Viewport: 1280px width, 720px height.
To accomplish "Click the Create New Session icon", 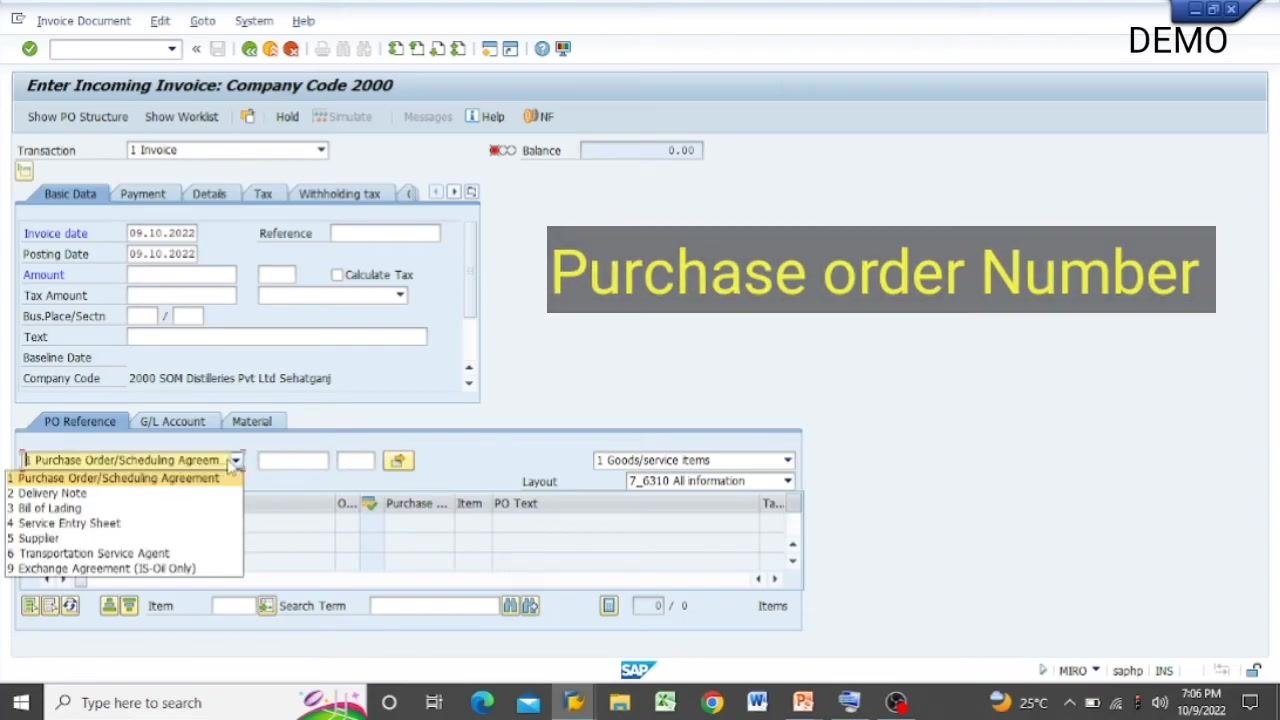I will (x=489, y=49).
